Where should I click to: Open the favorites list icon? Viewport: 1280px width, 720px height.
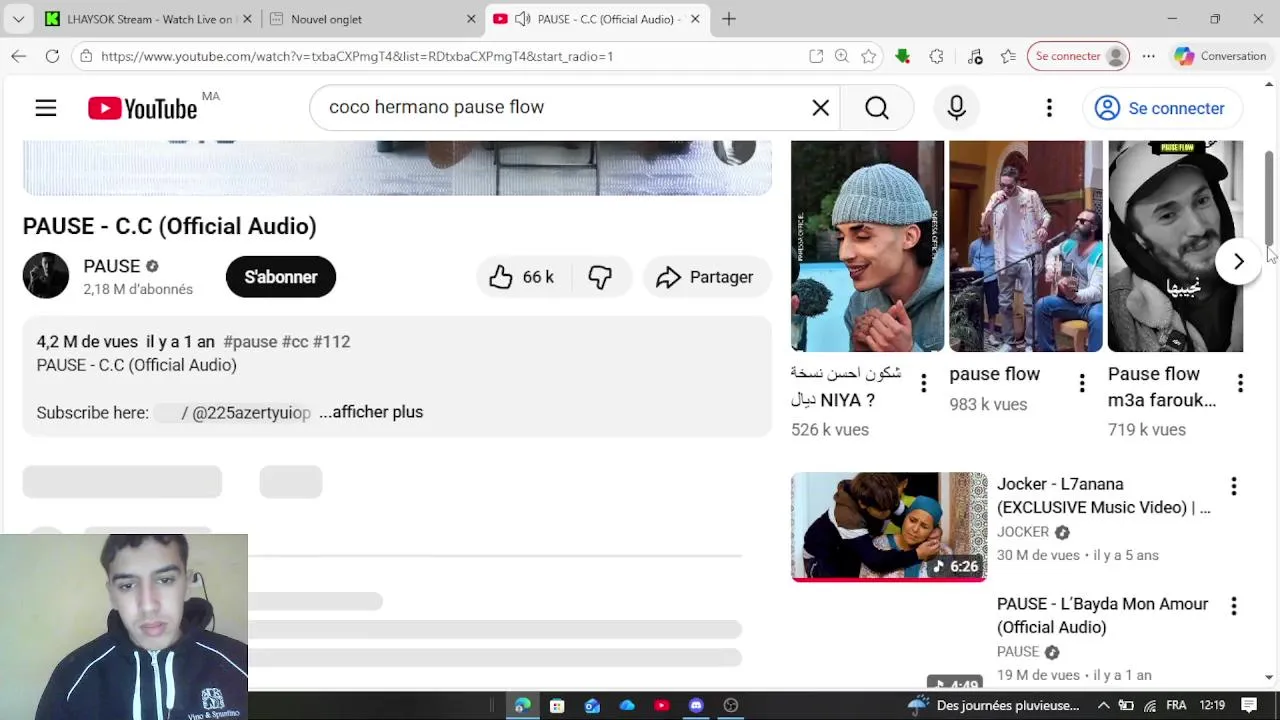pyautogui.click(x=1008, y=56)
